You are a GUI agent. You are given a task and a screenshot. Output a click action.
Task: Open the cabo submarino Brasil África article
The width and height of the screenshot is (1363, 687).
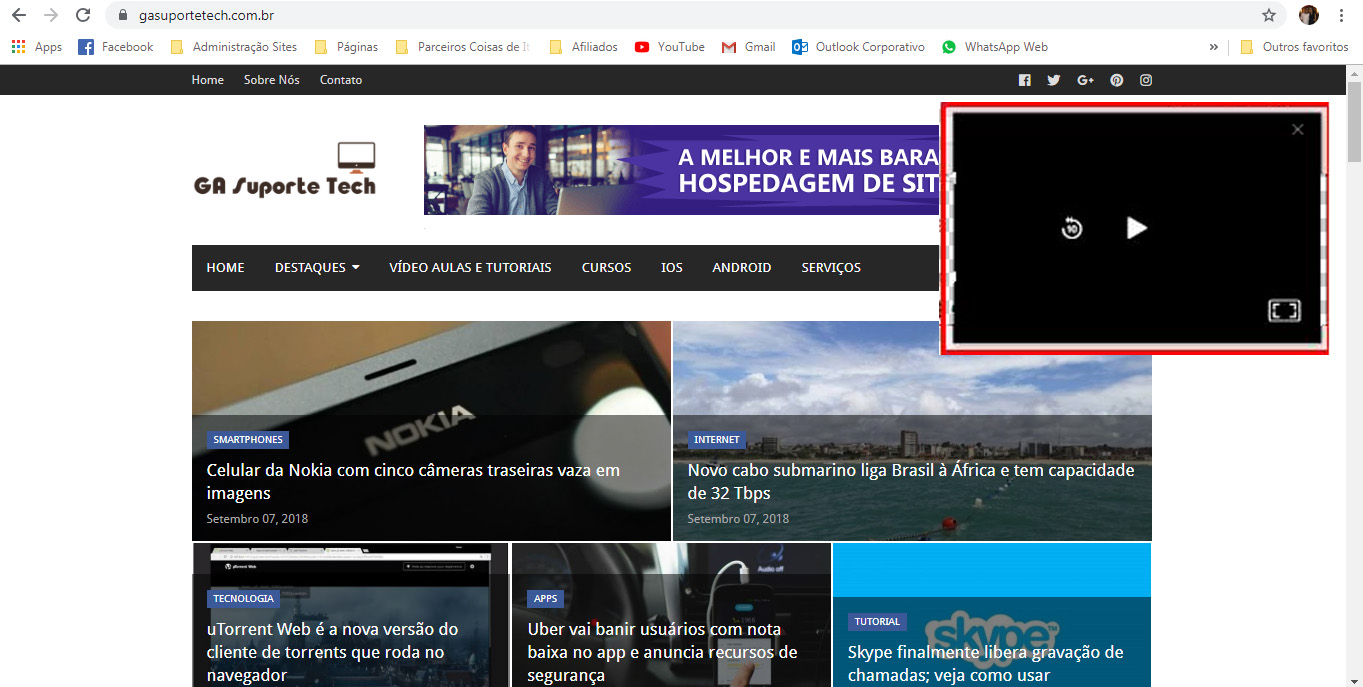[911, 482]
